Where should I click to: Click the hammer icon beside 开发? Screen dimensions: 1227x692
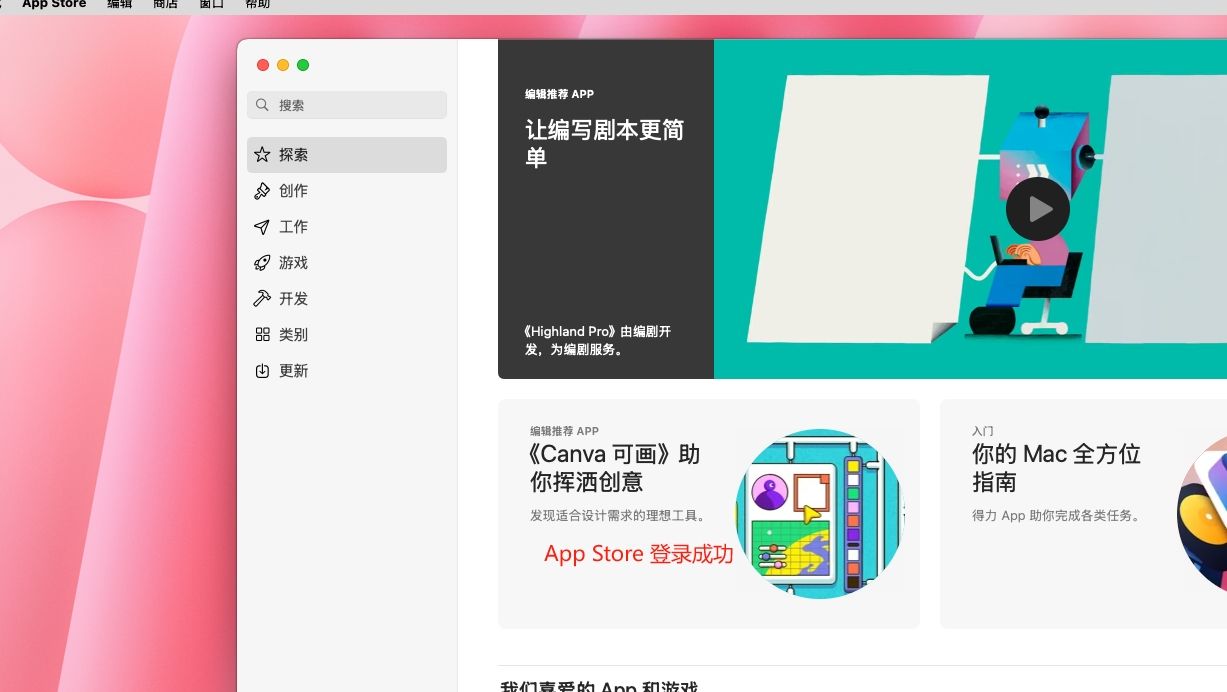tap(262, 299)
